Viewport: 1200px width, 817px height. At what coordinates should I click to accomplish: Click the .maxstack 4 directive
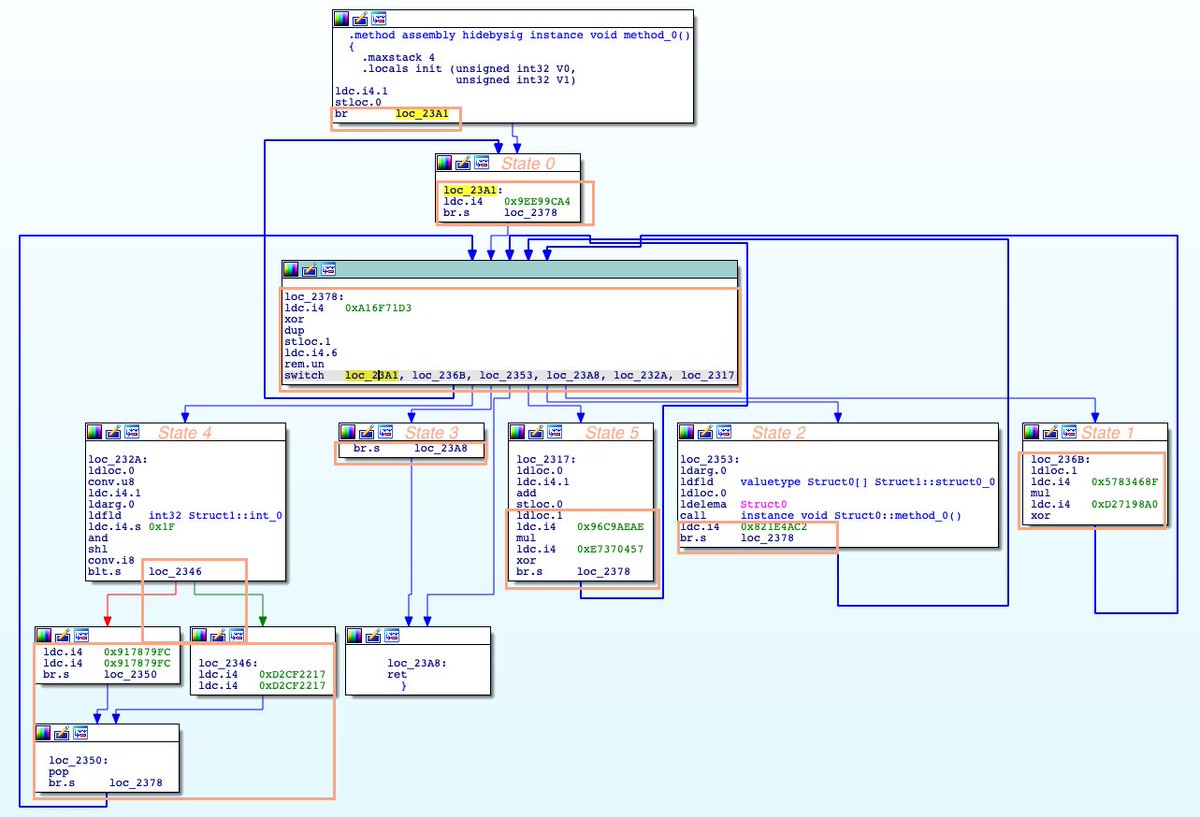[397, 57]
